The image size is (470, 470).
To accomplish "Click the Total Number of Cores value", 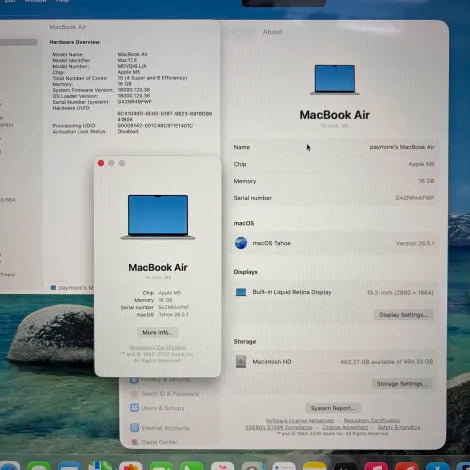I will click(152, 78).
